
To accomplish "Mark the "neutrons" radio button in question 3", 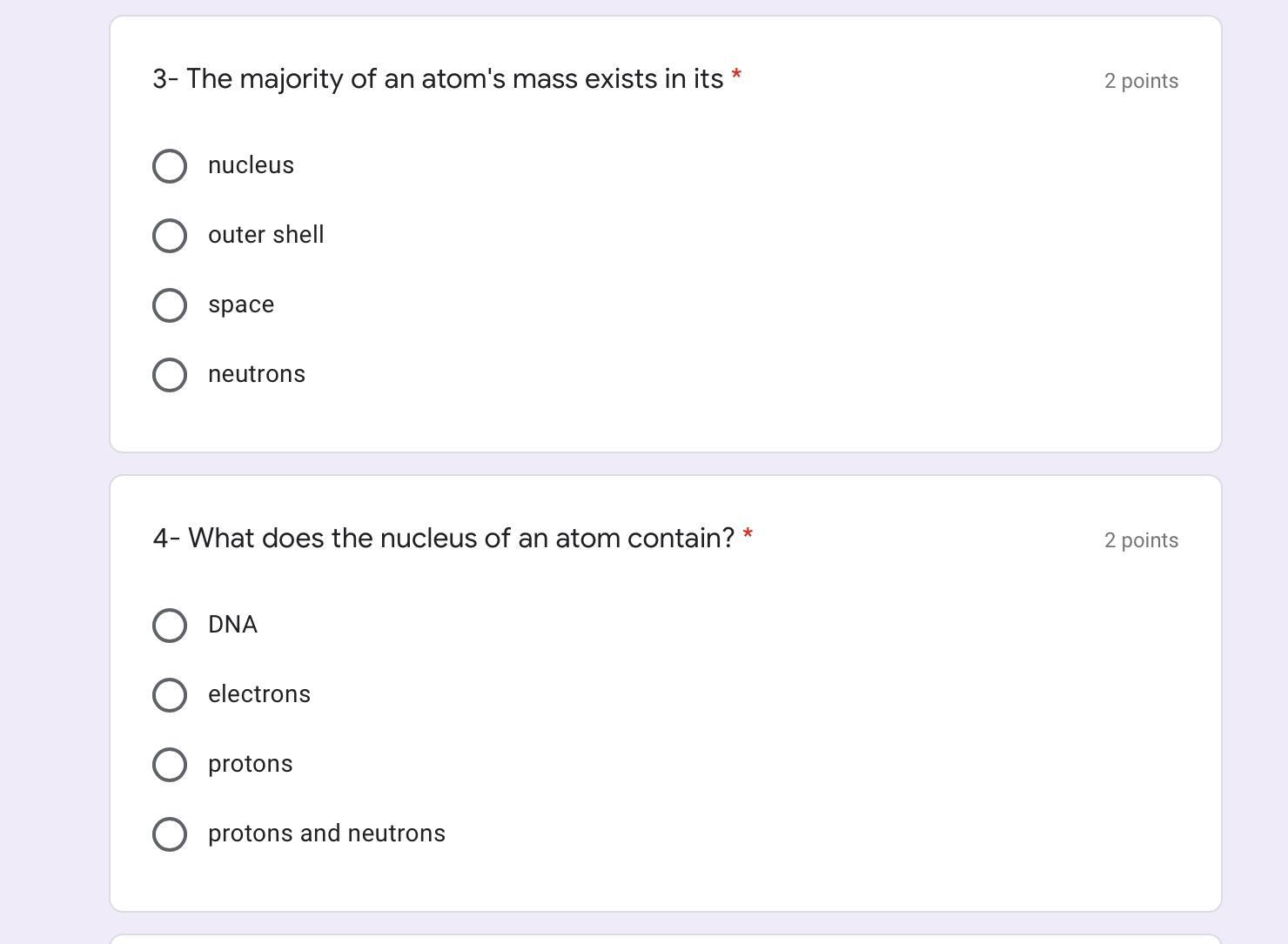I will pos(170,375).
